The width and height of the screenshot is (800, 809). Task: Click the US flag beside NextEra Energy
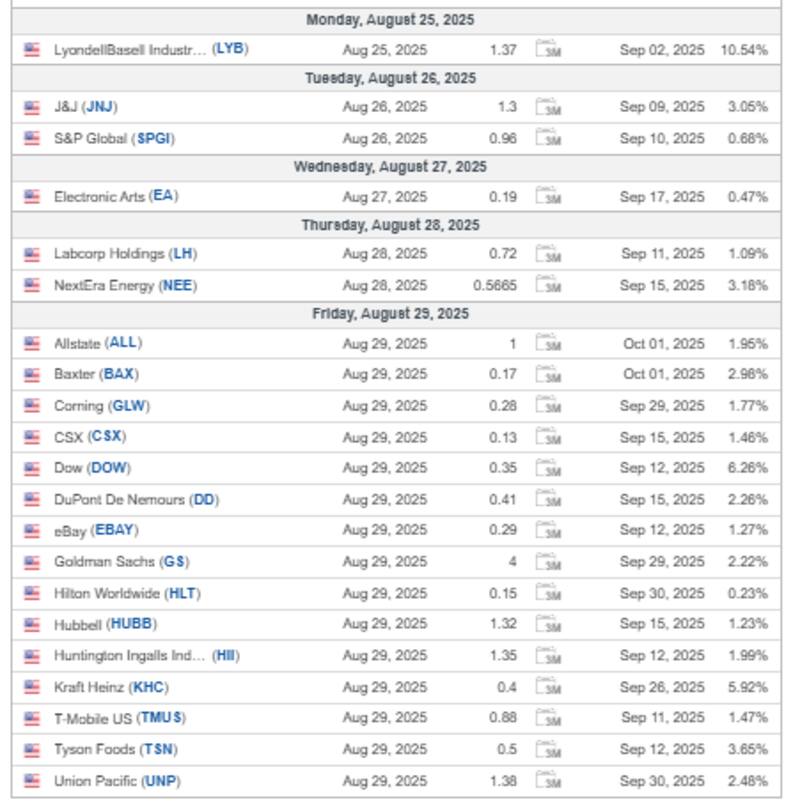(32, 285)
